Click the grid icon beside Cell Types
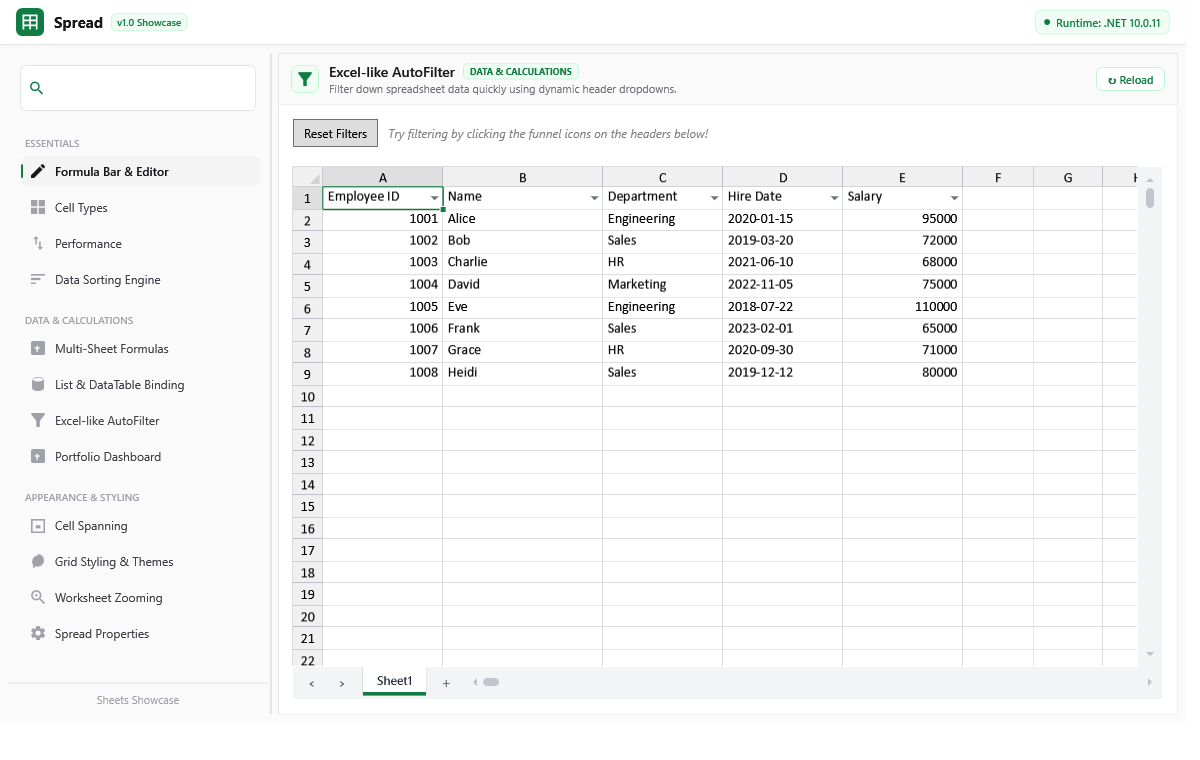This screenshot has width=1200, height=760. (x=38, y=208)
